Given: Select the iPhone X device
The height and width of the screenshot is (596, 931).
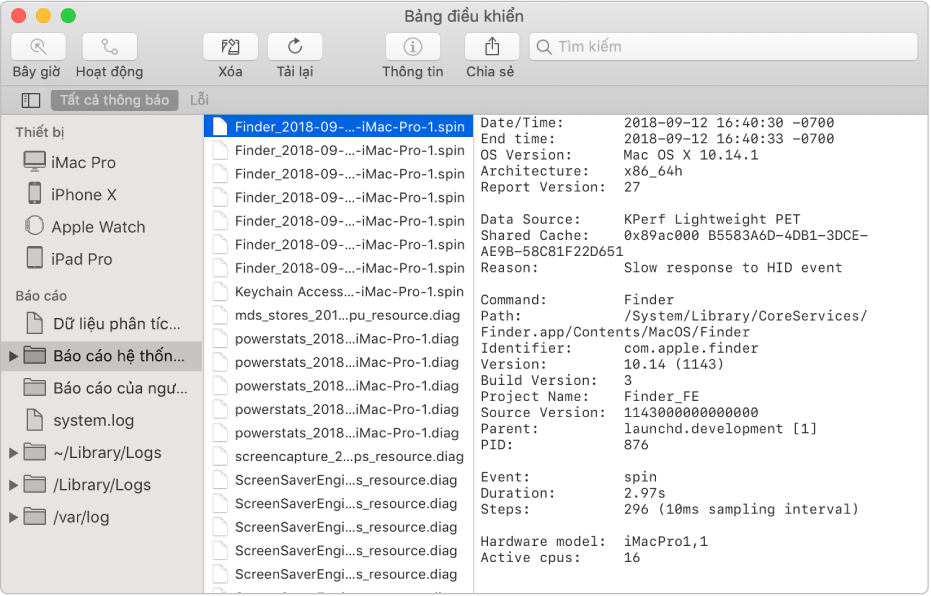Looking at the screenshot, I should [102, 194].
